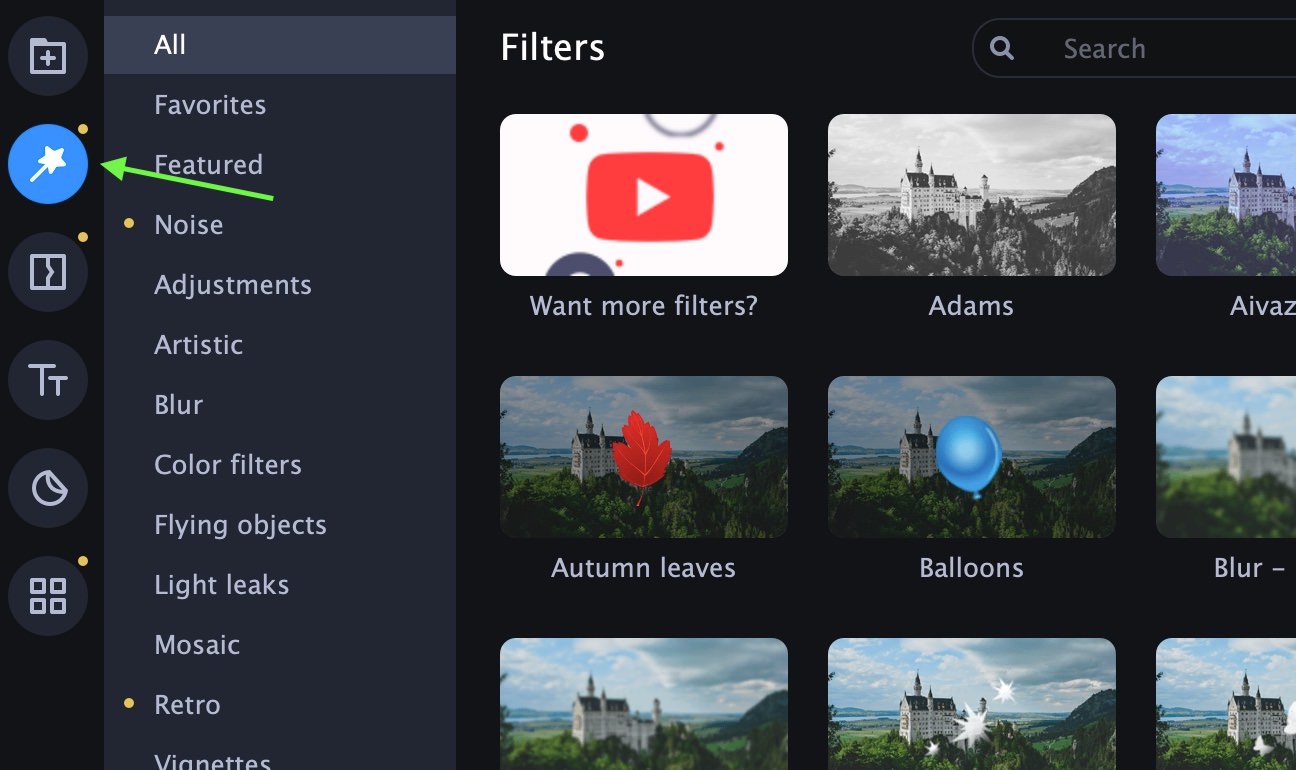Open the Titles text icon
This screenshot has width=1296, height=770.
[x=48, y=380]
